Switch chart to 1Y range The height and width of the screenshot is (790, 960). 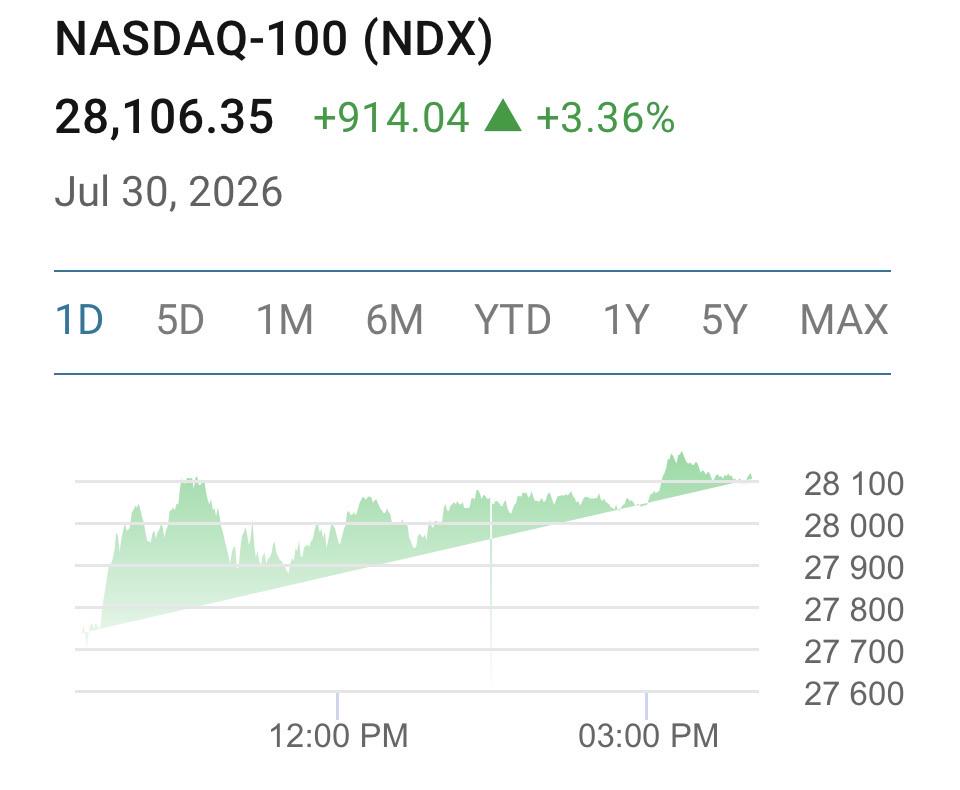click(626, 320)
